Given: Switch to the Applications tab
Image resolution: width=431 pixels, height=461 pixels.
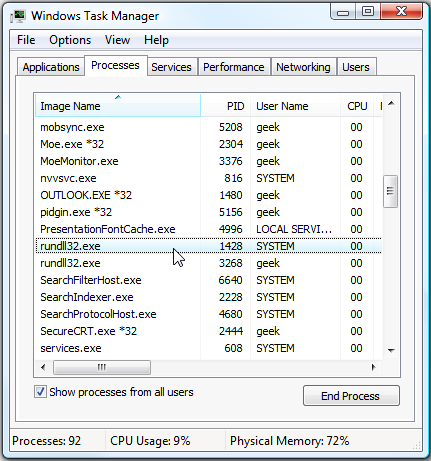Looking at the screenshot, I should (x=51, y=67).
